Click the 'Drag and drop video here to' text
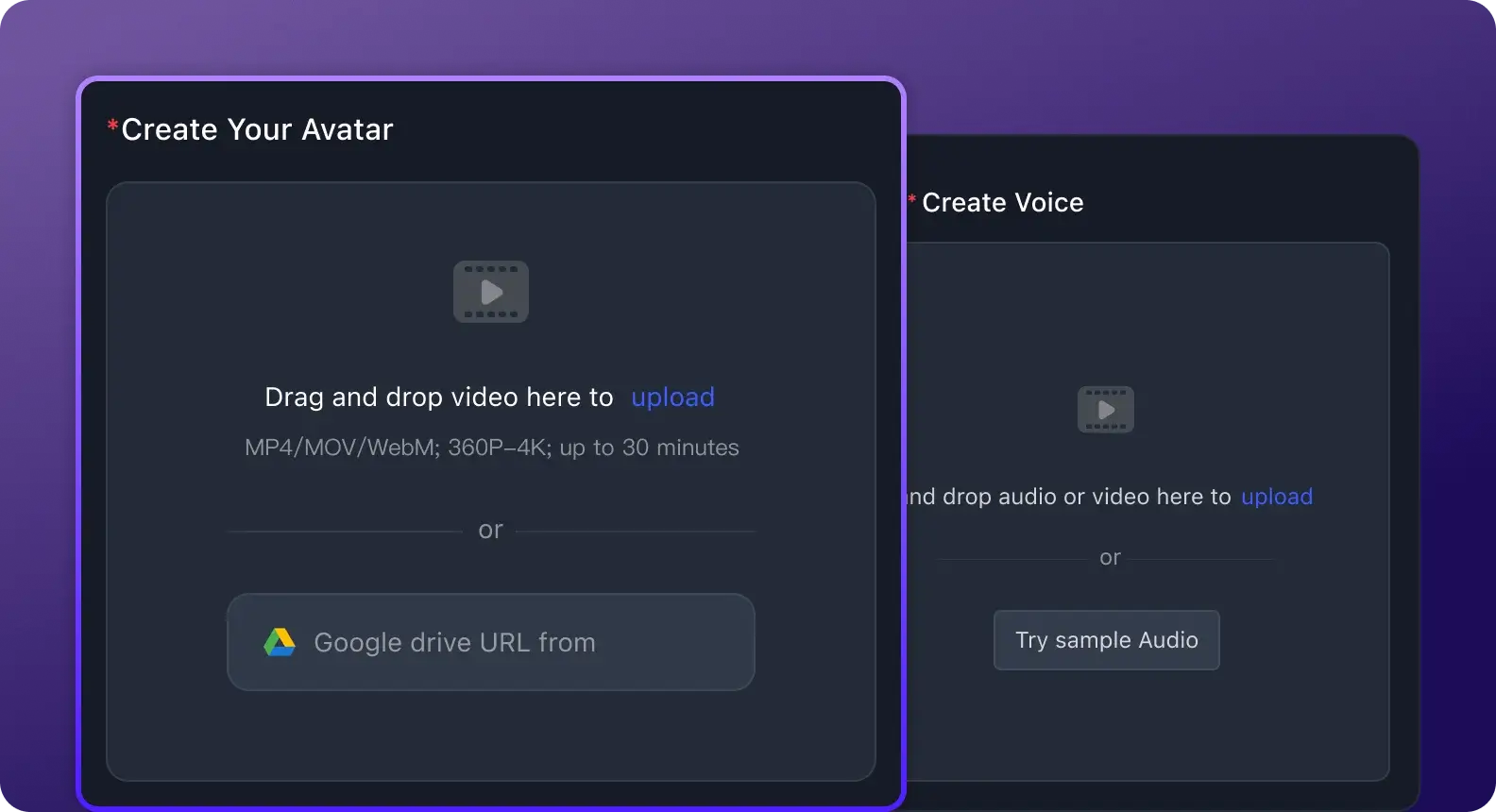Screen dimensions: 1496x812 pos(438,398)
